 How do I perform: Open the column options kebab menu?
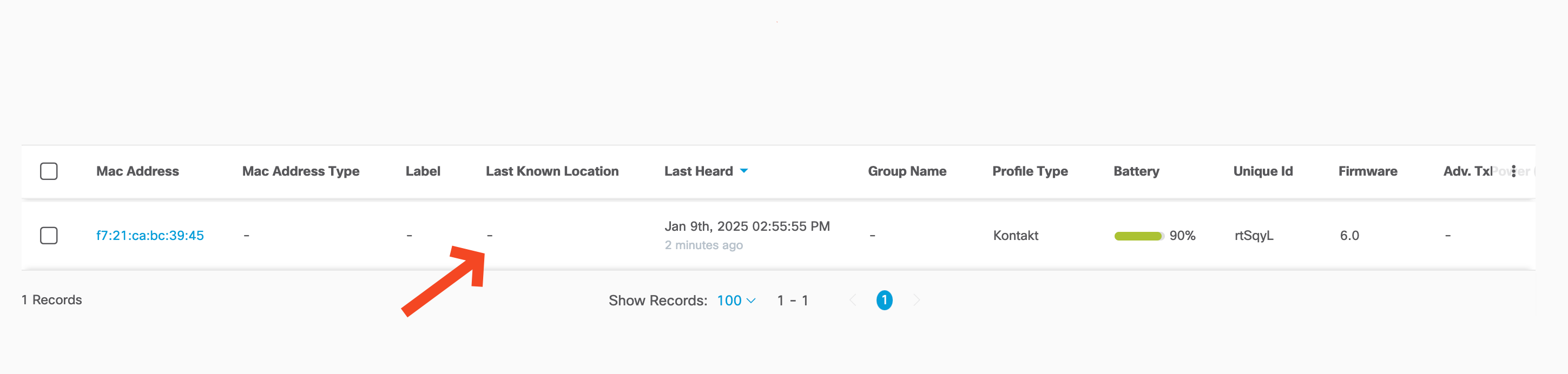pyautogui.click(x=1513, y=171)
